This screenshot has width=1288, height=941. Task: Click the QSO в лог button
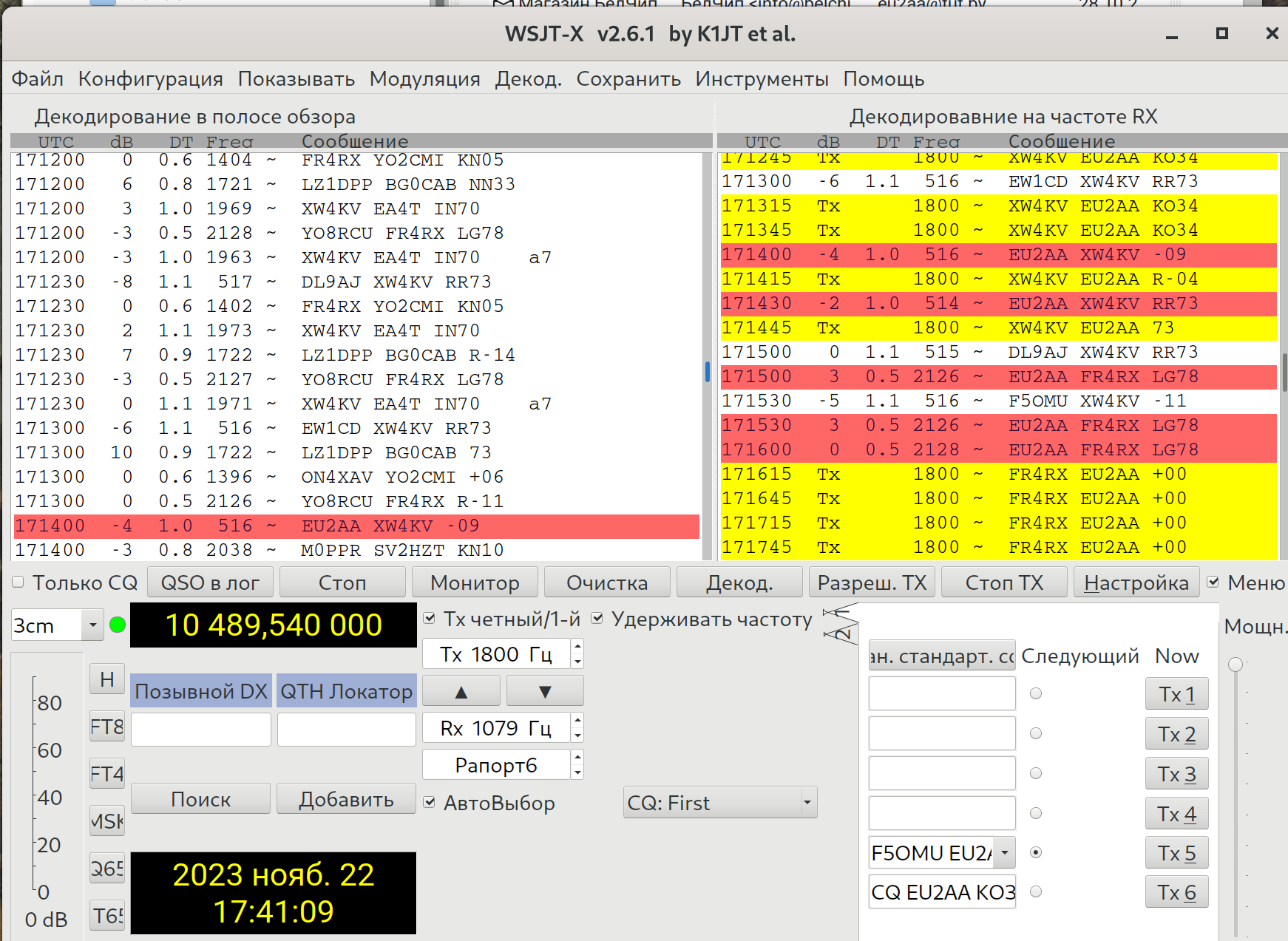pyautogui.click(x=210, y=582)
